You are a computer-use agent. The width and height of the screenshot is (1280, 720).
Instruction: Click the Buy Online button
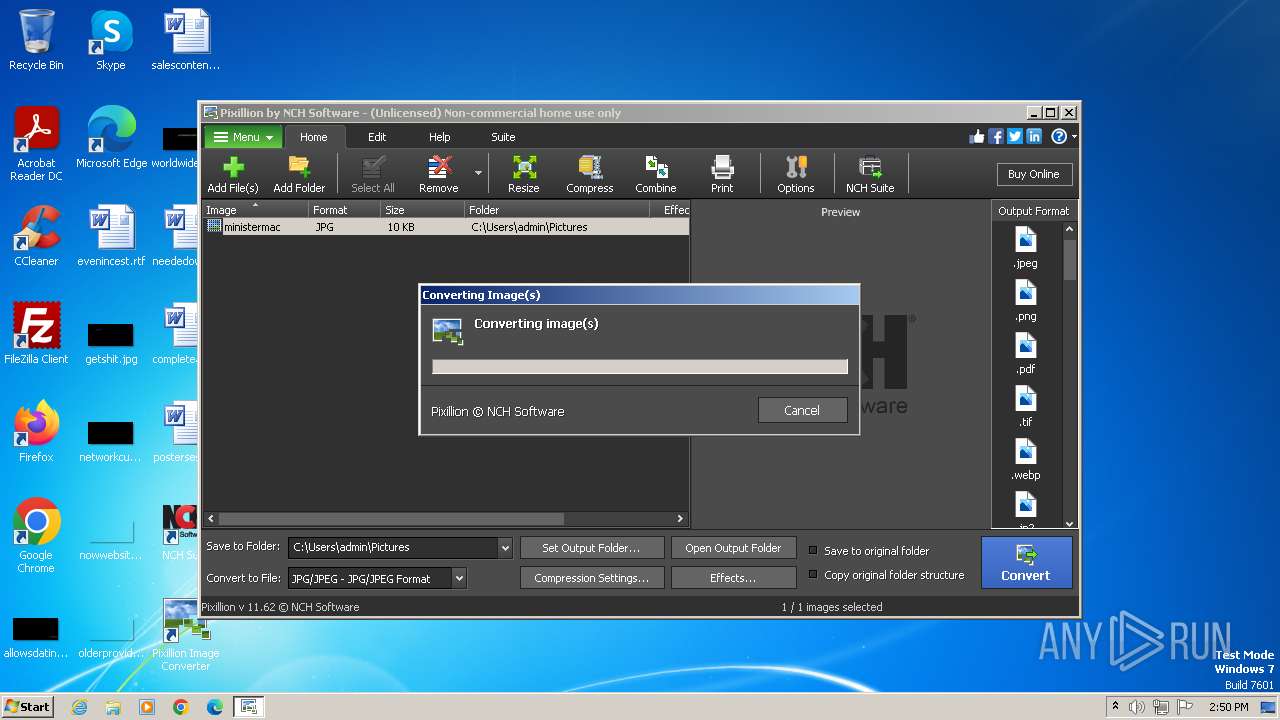1034,174
